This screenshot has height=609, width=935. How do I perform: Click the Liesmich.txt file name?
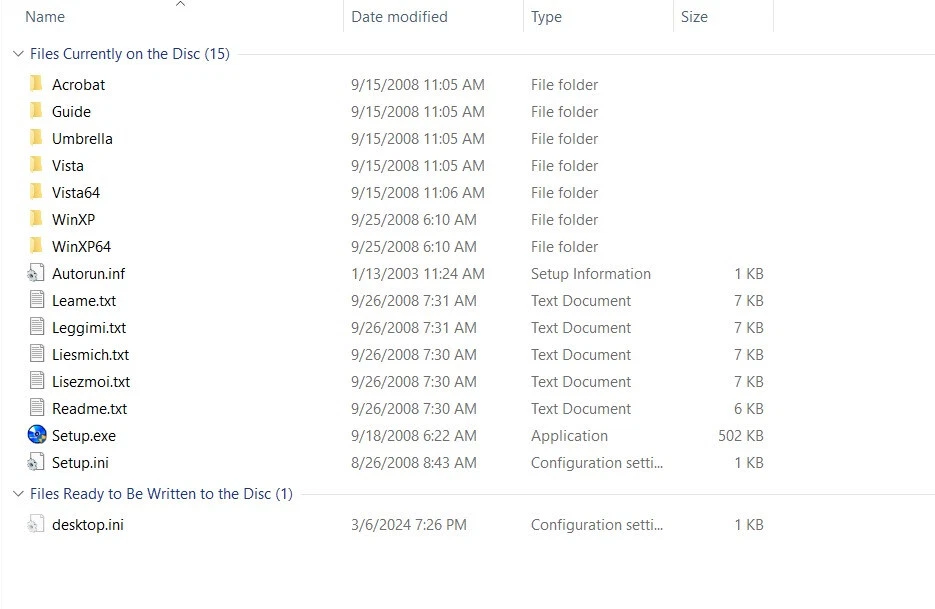(x=90, y=354)
